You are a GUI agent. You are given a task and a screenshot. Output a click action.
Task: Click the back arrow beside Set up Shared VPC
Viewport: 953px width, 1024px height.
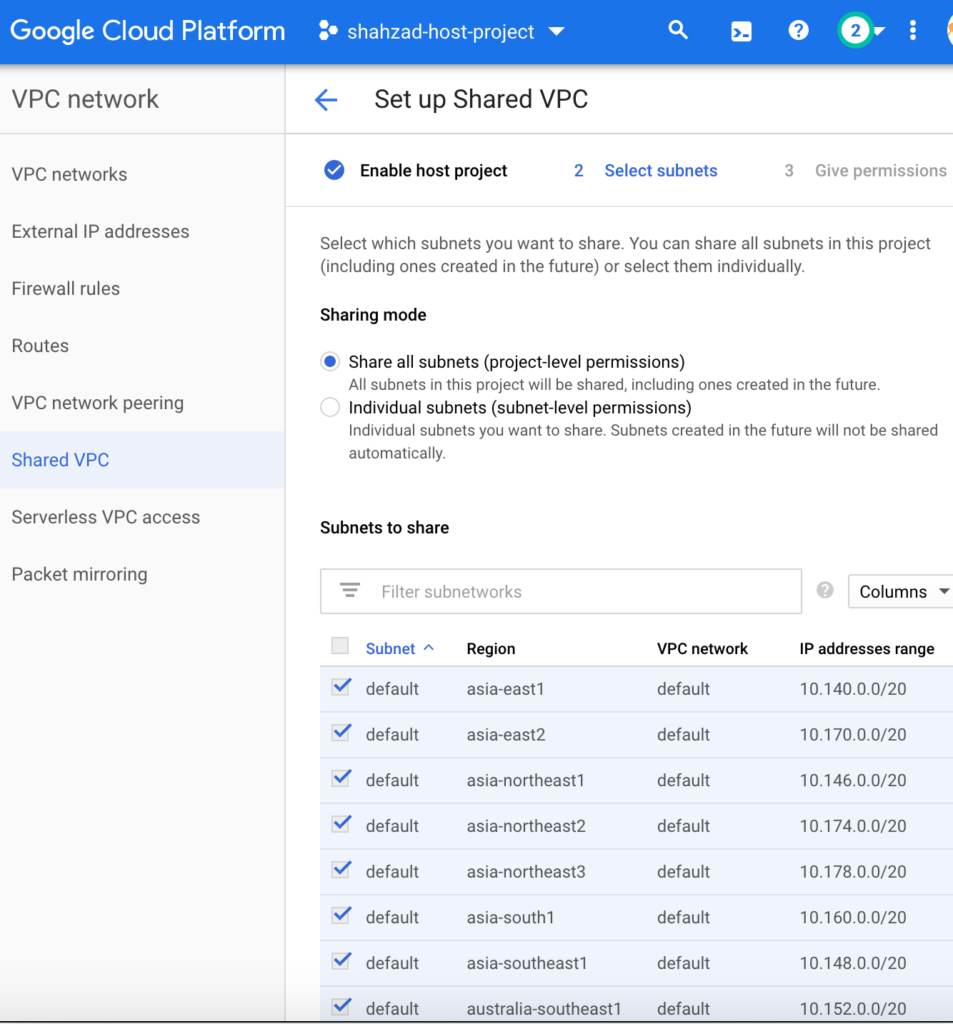tap(326, 100)
